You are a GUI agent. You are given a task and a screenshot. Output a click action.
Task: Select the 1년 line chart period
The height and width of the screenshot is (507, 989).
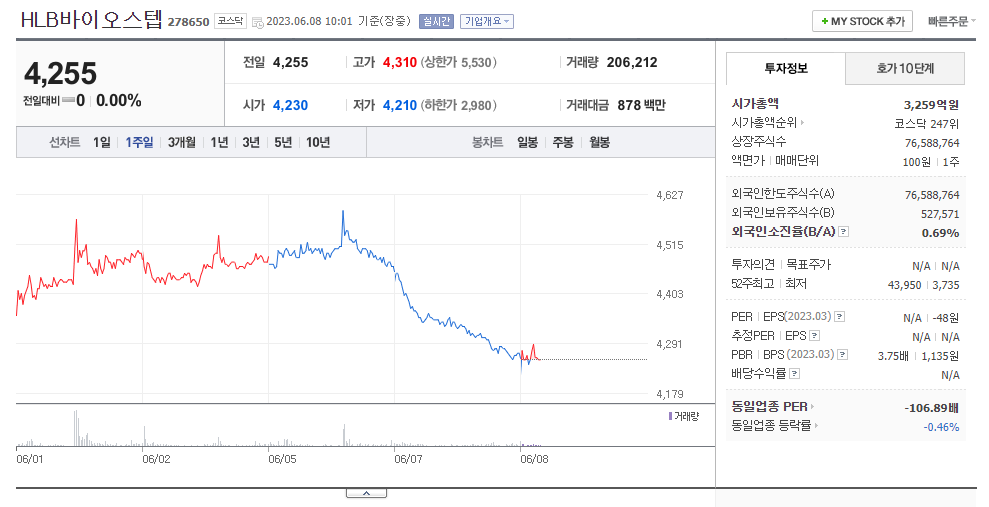click(x=219, y=143)
